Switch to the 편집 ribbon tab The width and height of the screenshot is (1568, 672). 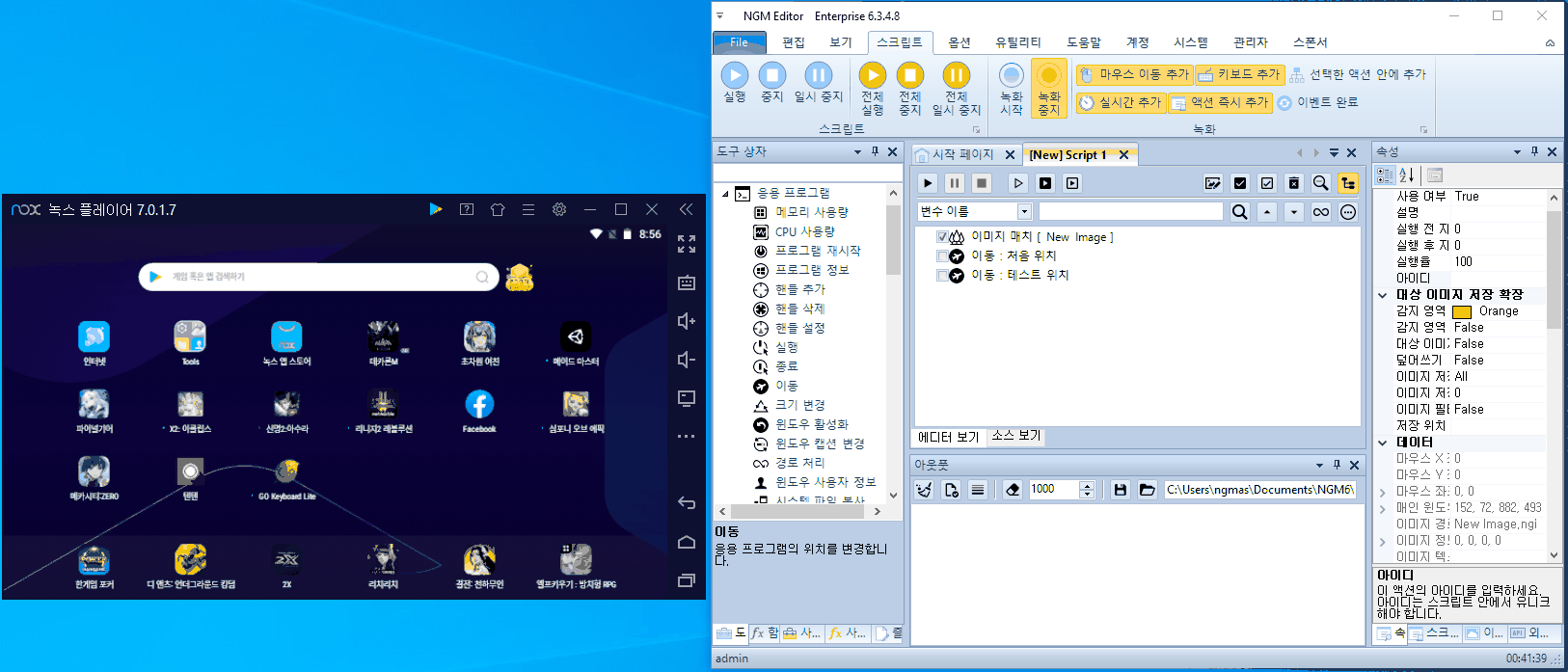tap(794, 42)
